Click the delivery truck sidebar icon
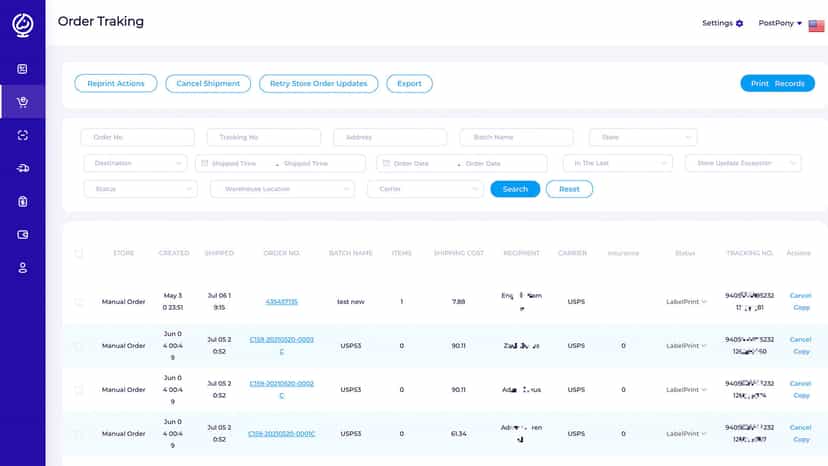This screenshot has width=828, height=466. point(23,168)
